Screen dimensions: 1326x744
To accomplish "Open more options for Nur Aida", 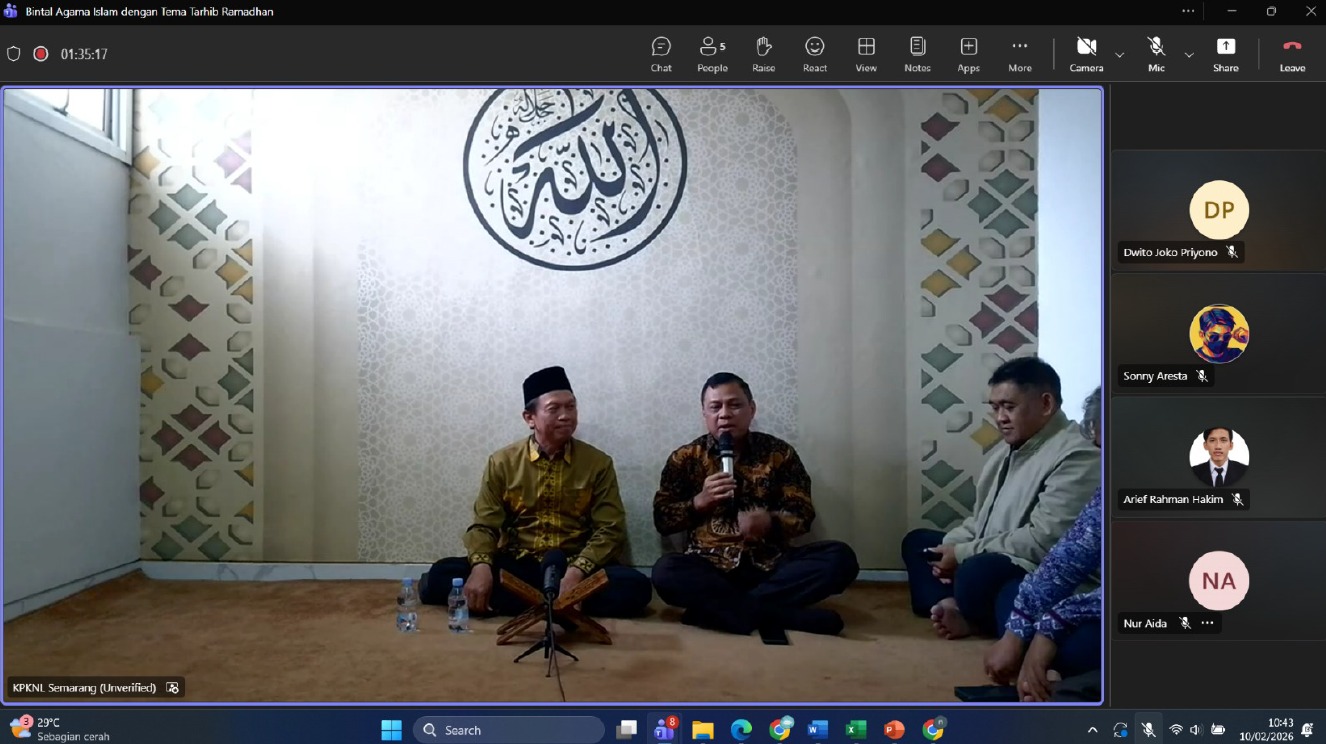I will (1207, 623).
